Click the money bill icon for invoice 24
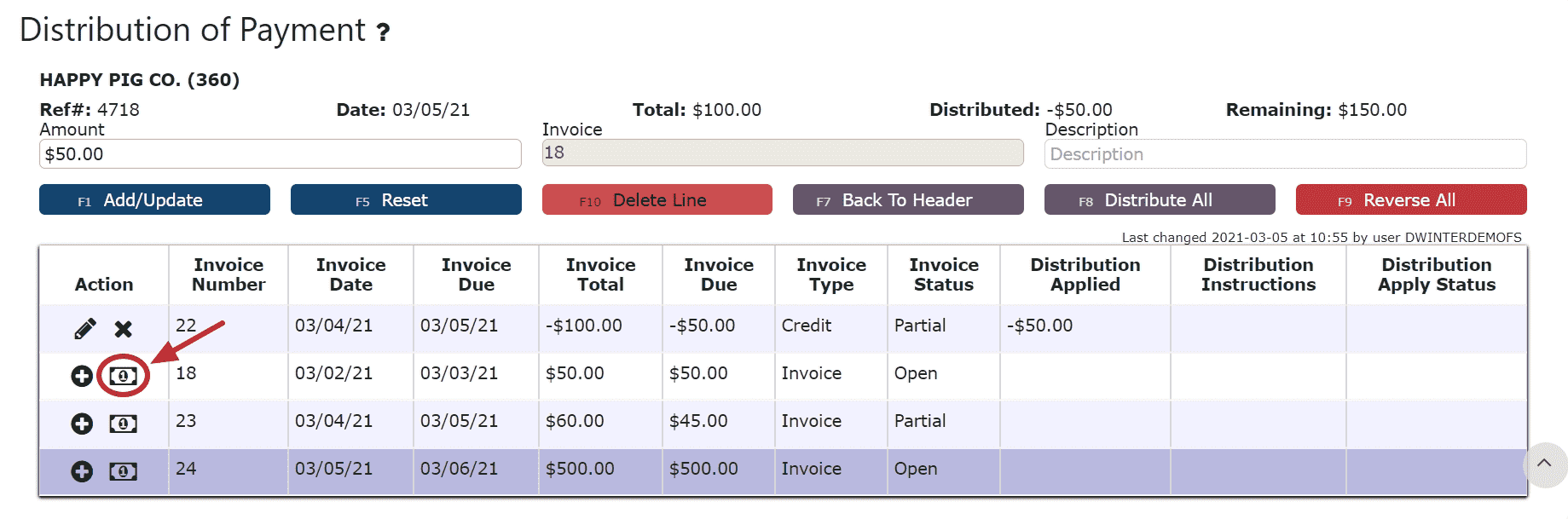Image resolution: width=1568 pixels, height=519 pixels. click(x=124, y=471)
